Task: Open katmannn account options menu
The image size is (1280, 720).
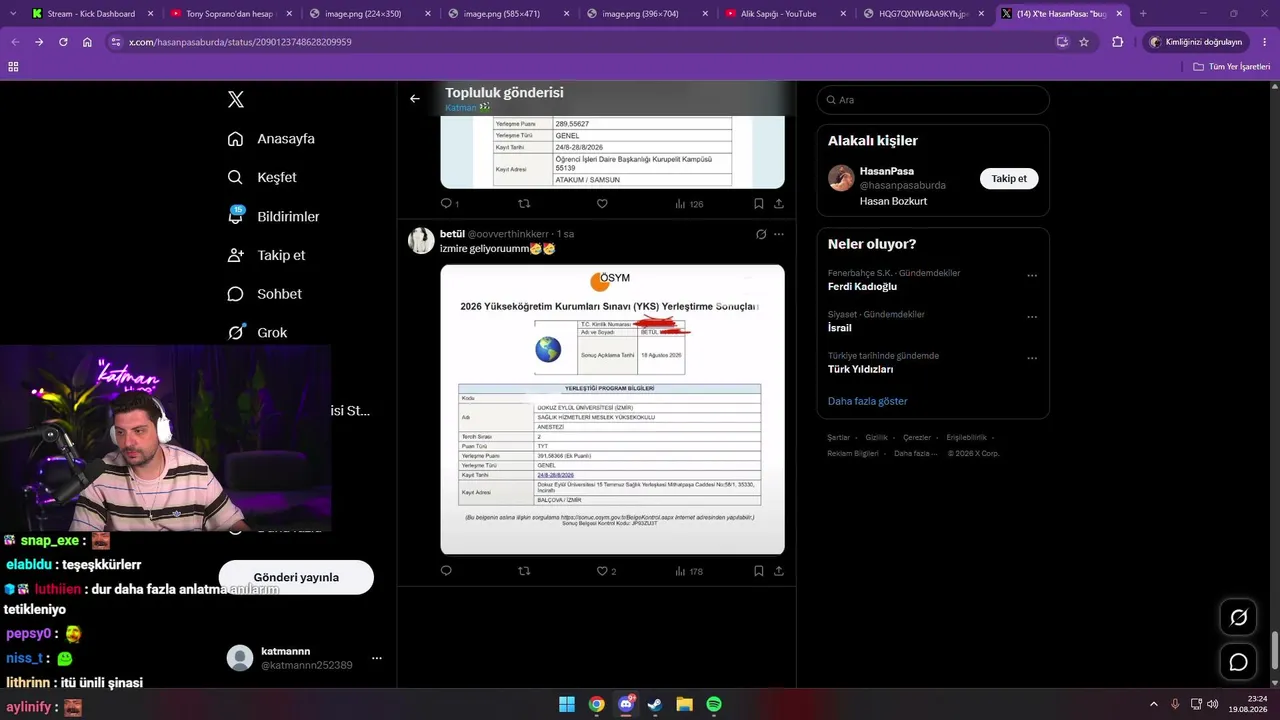Action: pyautogui.click(x=377, y=658)
